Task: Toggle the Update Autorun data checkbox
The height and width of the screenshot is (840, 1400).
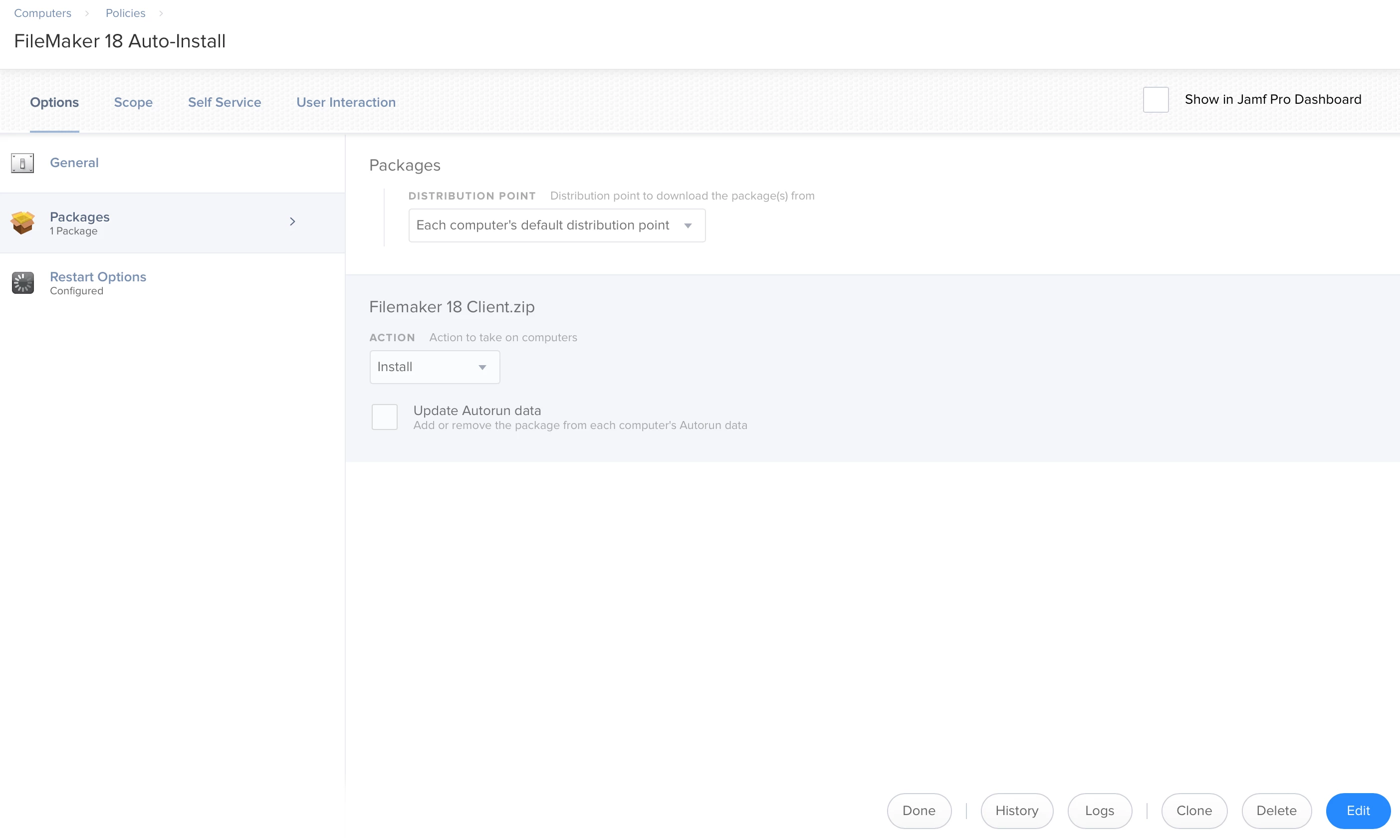Action: (384, 417)
